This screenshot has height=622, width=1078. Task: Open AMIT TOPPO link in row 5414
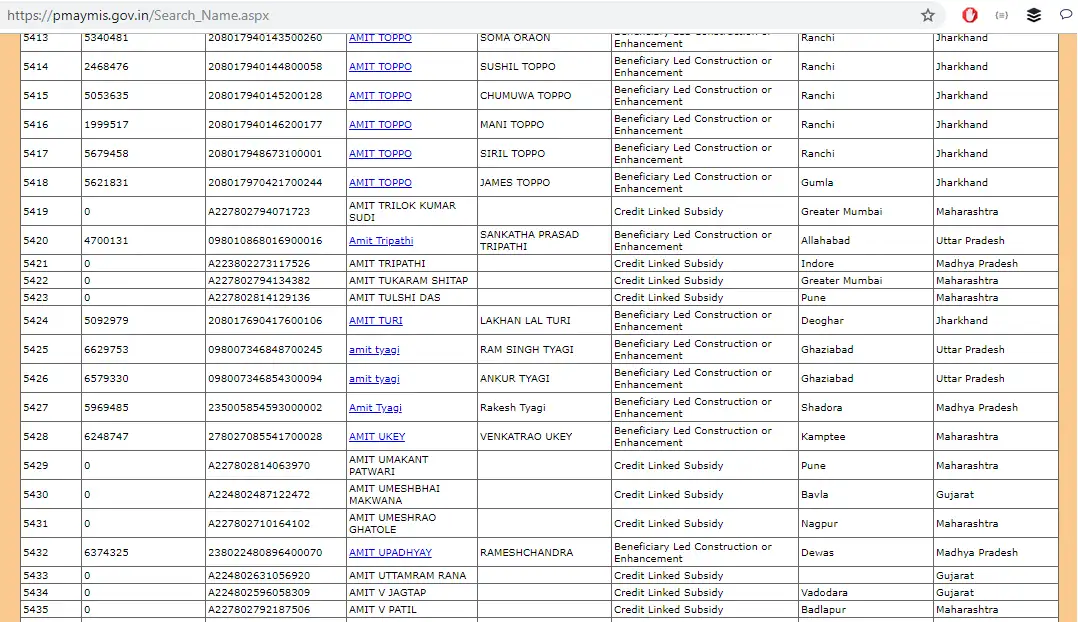pos(380,67)
